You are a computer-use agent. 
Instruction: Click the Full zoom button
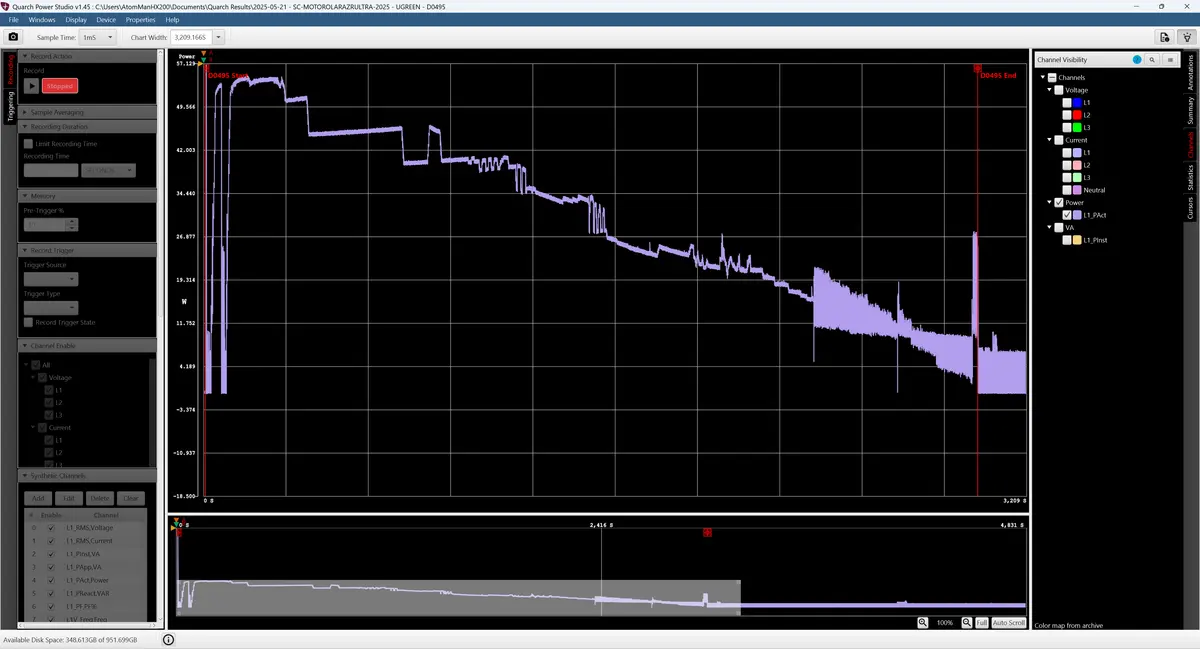(981, 622)
